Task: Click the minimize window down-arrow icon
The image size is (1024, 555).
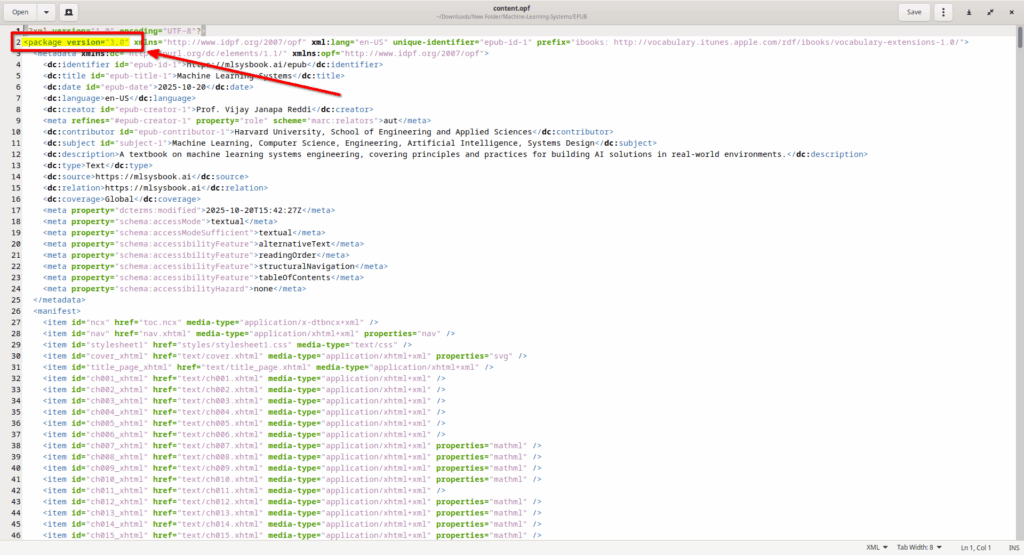Action: pos(969,12)
